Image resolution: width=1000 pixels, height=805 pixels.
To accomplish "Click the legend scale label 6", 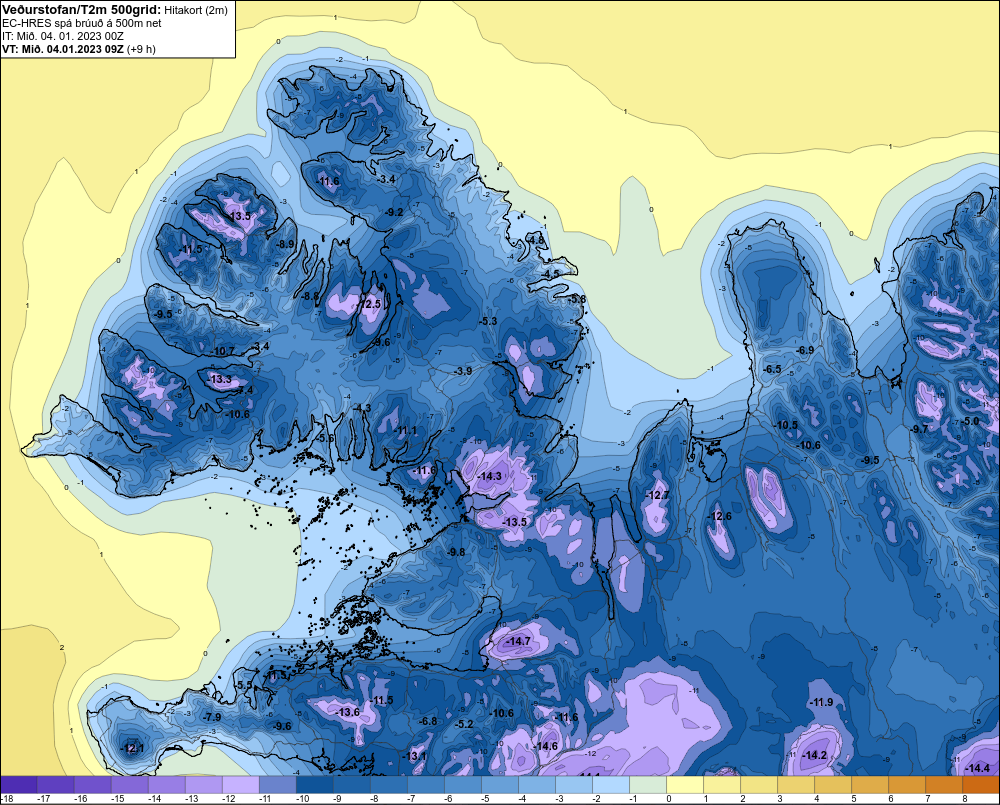I will [x=890, y=799].
